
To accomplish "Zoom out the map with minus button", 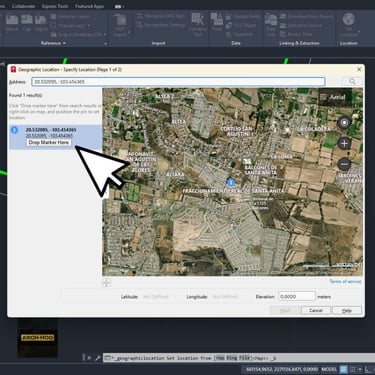I will point(344,164).
